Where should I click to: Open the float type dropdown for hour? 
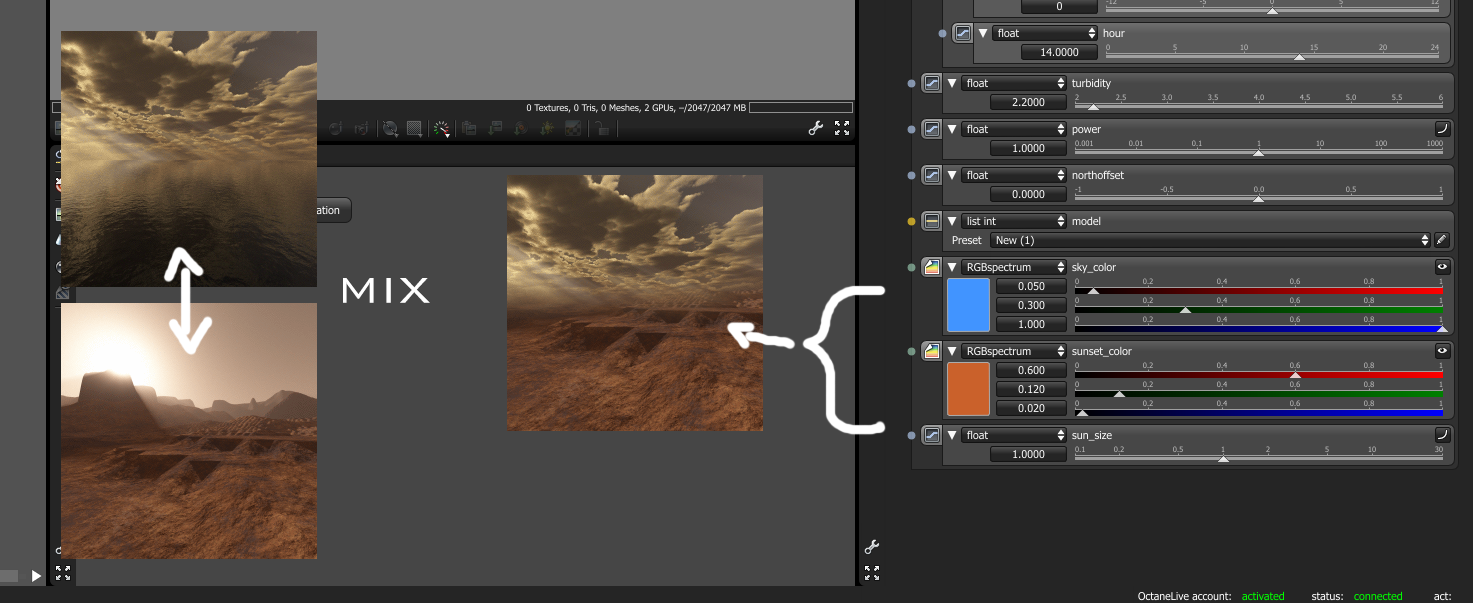[1045, 33]
